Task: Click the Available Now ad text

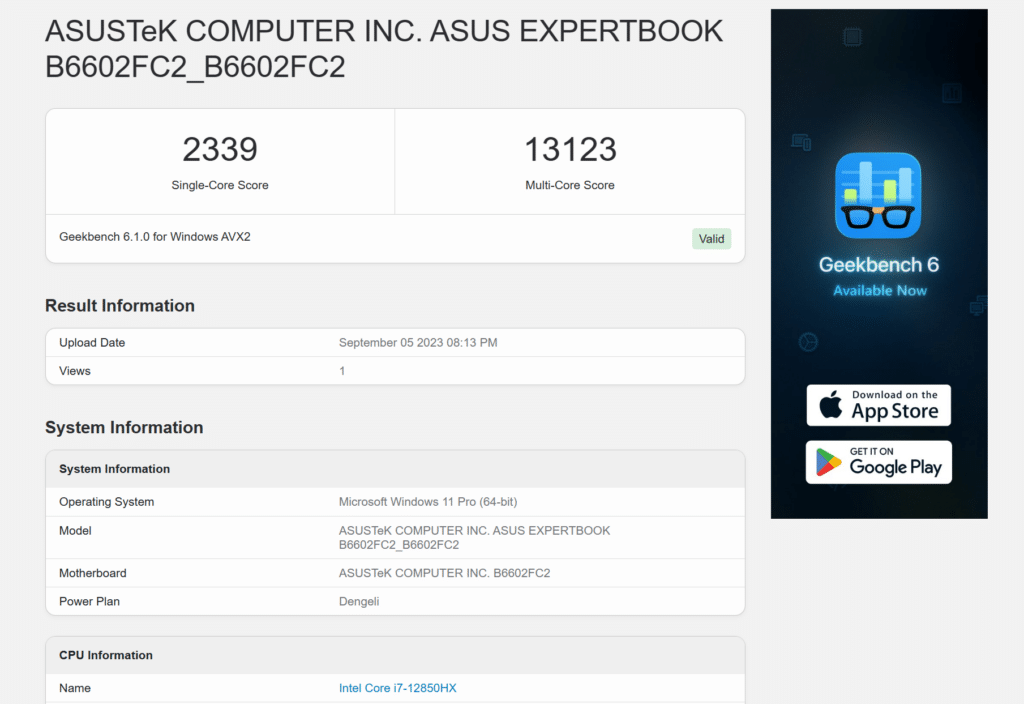Action: [x=880, y=291]
